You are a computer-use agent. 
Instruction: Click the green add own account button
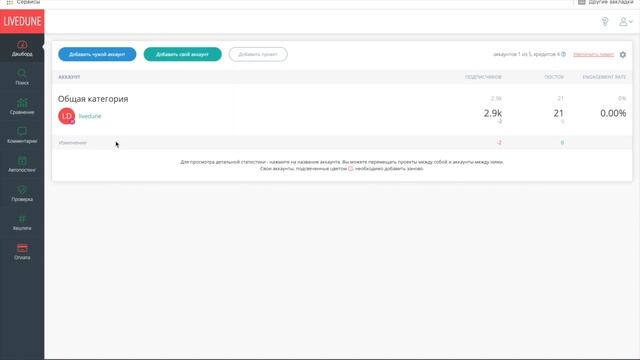182,54
